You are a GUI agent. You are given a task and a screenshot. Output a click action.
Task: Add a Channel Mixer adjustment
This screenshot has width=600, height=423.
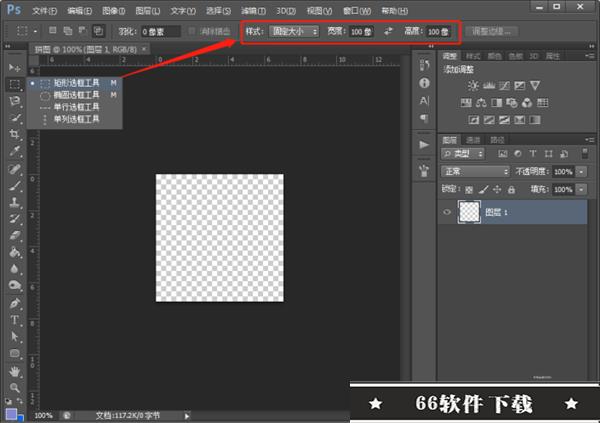click(527, 103)
